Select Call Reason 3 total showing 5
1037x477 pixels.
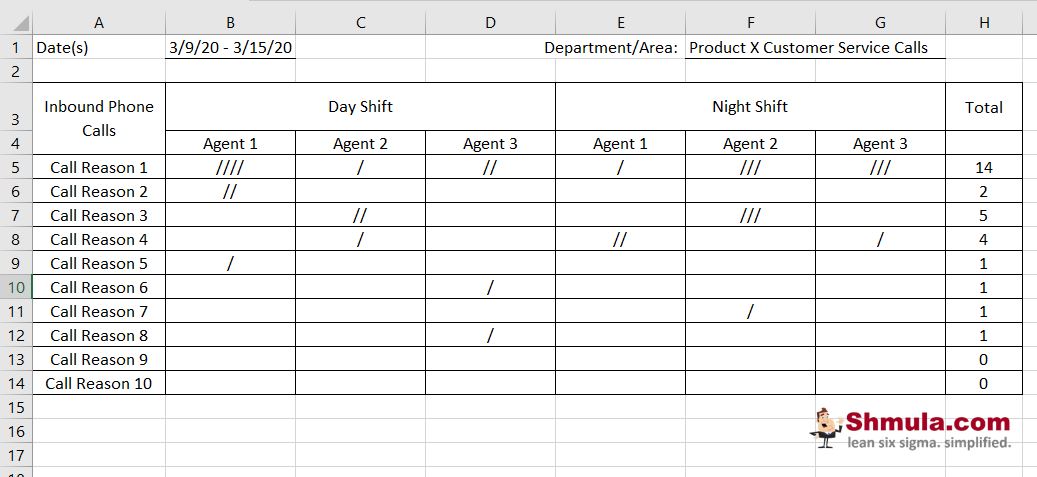[x=984, y=215]
